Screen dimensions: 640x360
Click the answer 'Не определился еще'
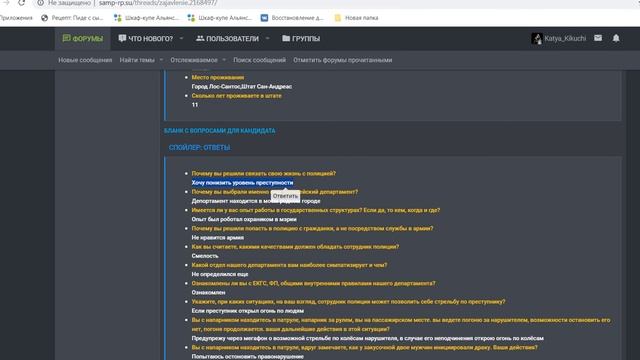pyautogui.click(x=220, y=274)
